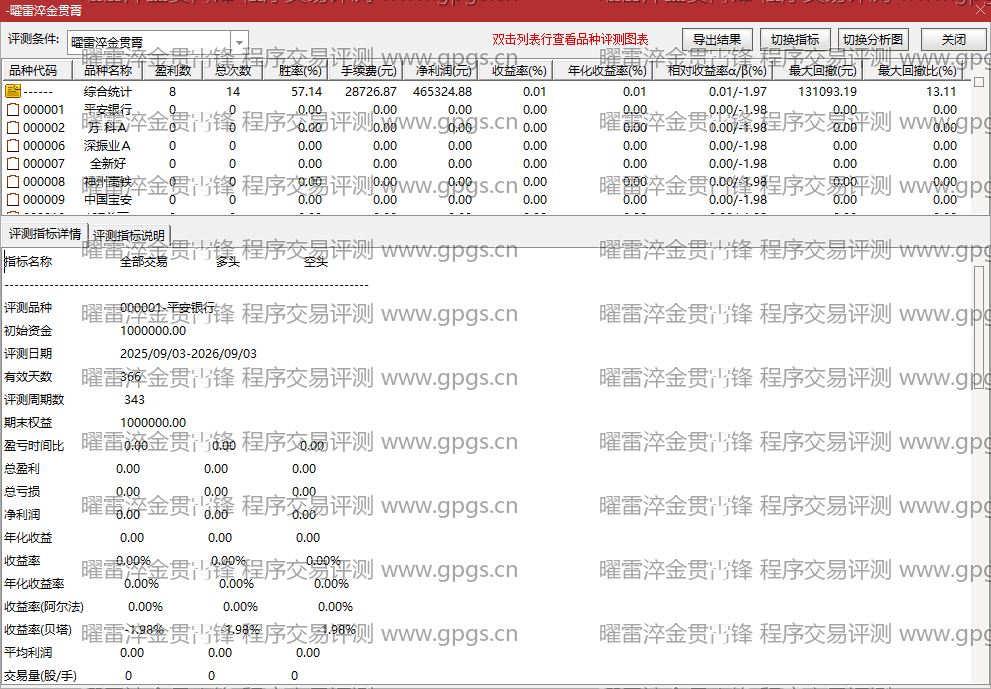Click the 空头 column heading
The image size is (991, 689).
click(315, 262)
